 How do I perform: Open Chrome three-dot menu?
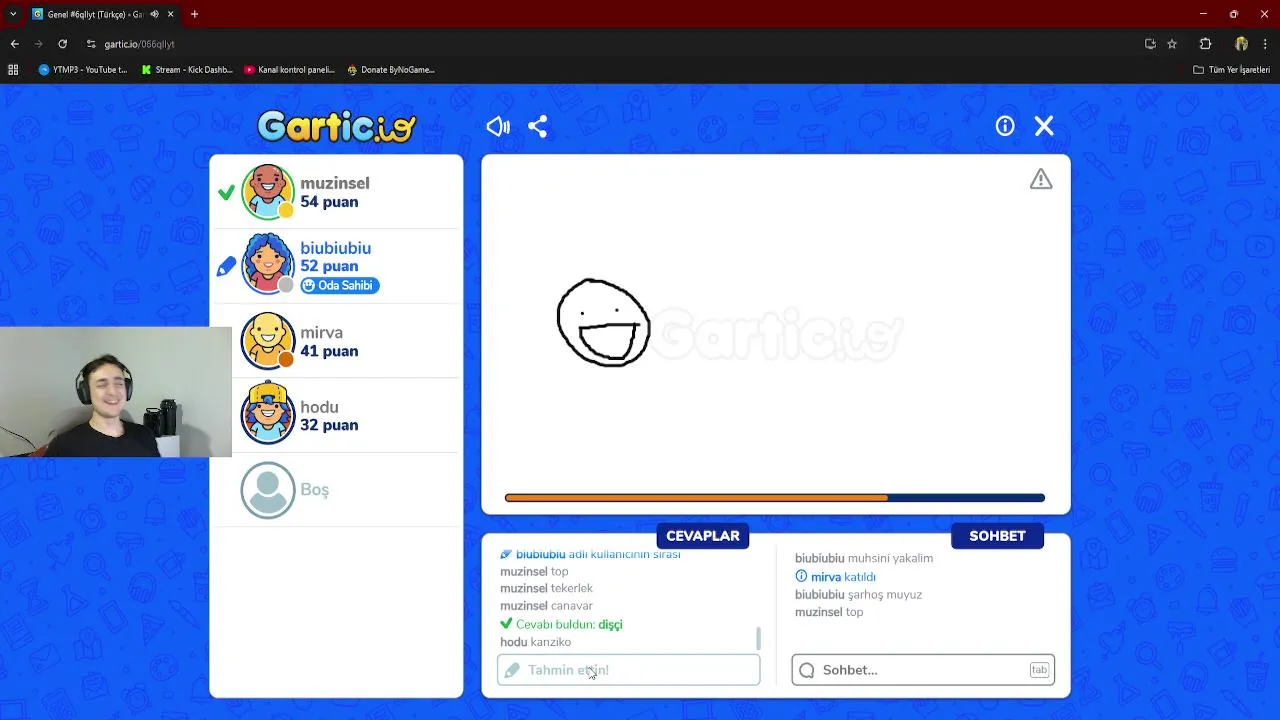tap(1266, 44)
